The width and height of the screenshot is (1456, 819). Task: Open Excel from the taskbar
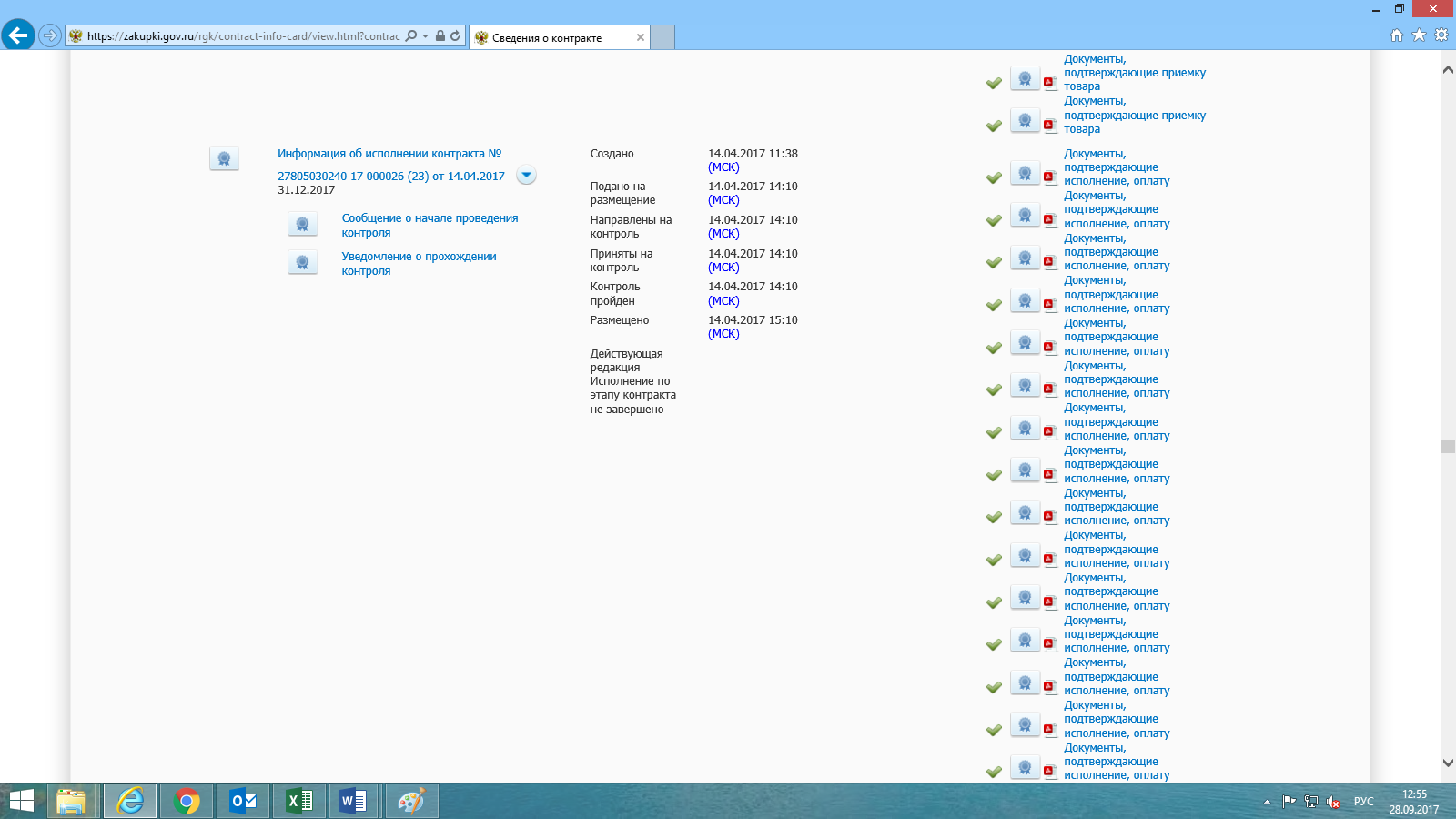[299, 801]
